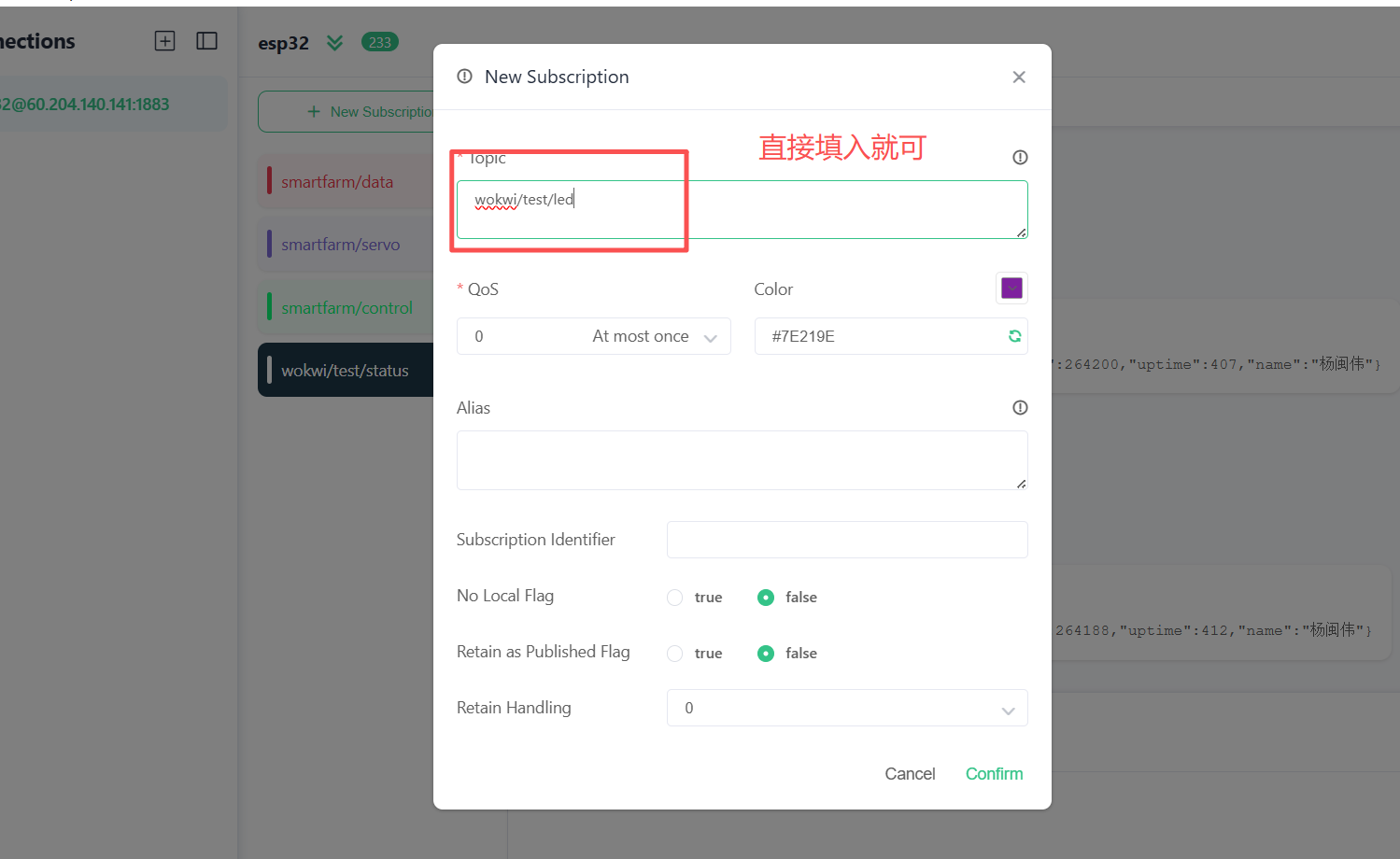This screenshot has width=1400, height=859.
Task: Confirm the new subscription
Action: (x=994, y=774)
